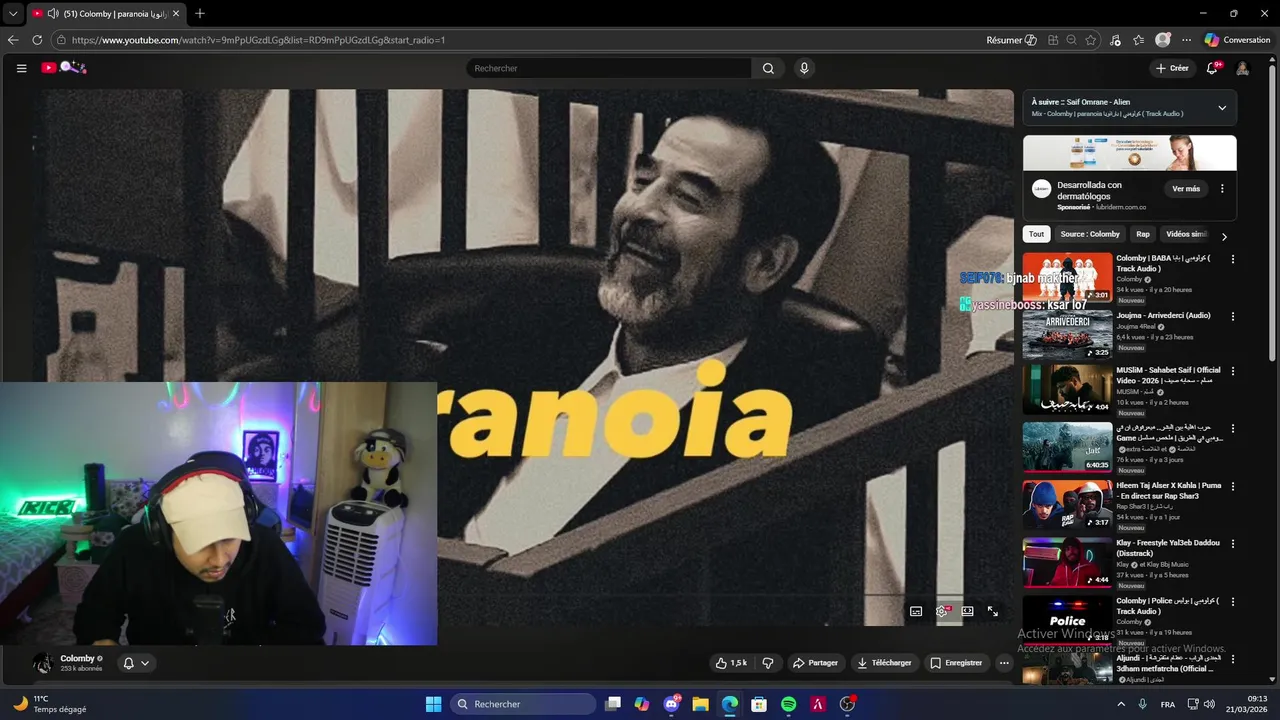Open options for Hleem Taj Alser Puma video
This screenshot has width=1280, height=720.
(x=1232, y=487)
